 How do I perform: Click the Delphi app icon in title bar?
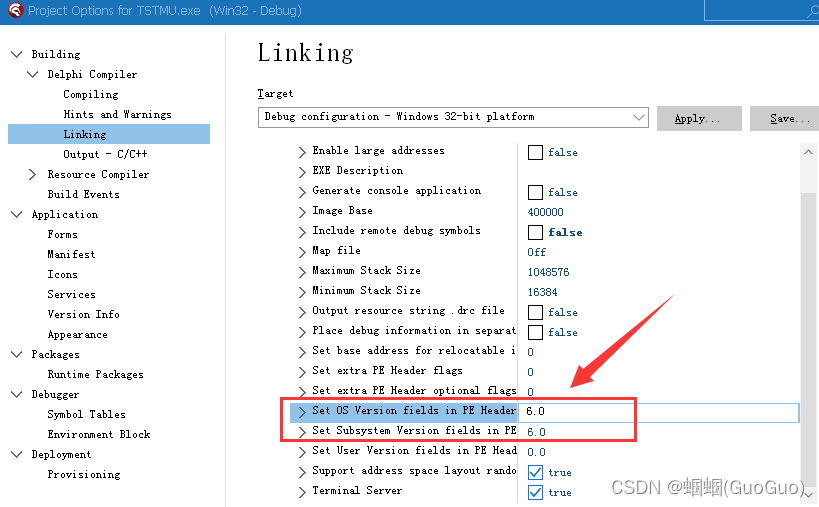[x=15, y=10]
